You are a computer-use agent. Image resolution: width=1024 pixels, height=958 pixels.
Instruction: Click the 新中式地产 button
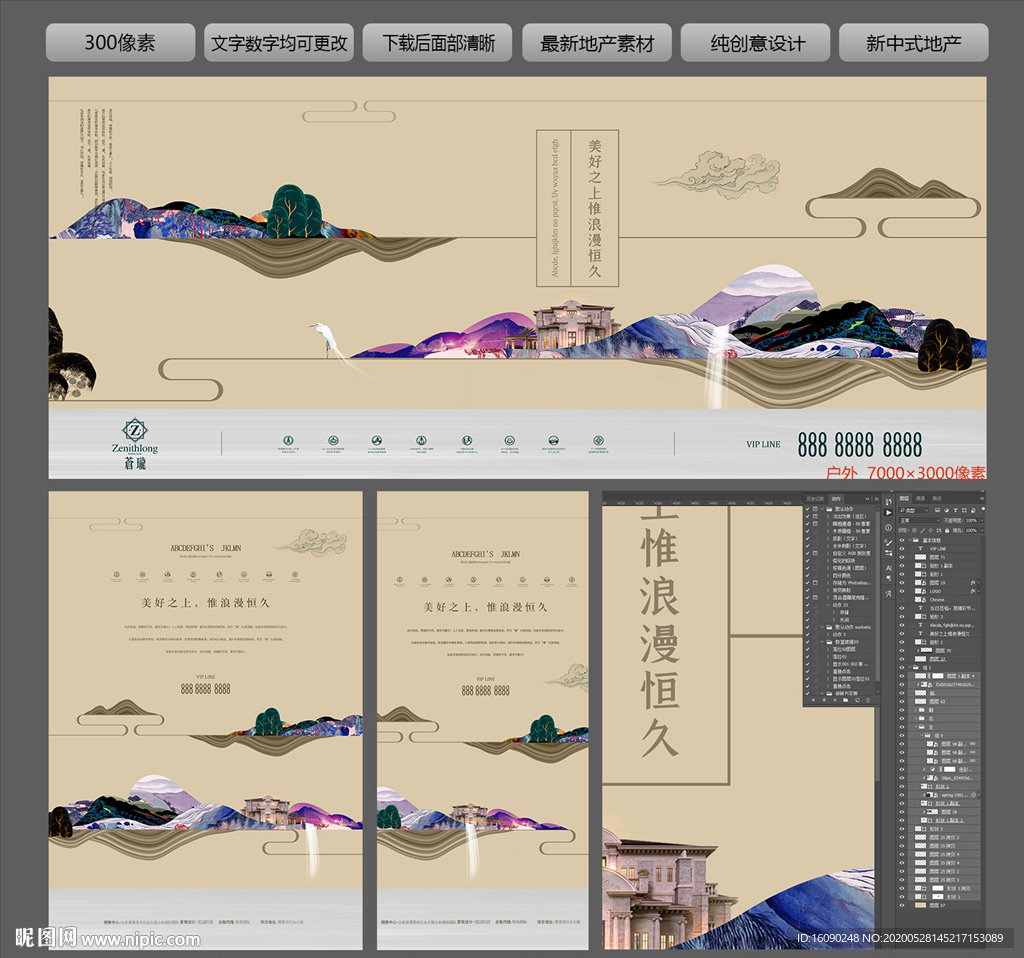913,44
